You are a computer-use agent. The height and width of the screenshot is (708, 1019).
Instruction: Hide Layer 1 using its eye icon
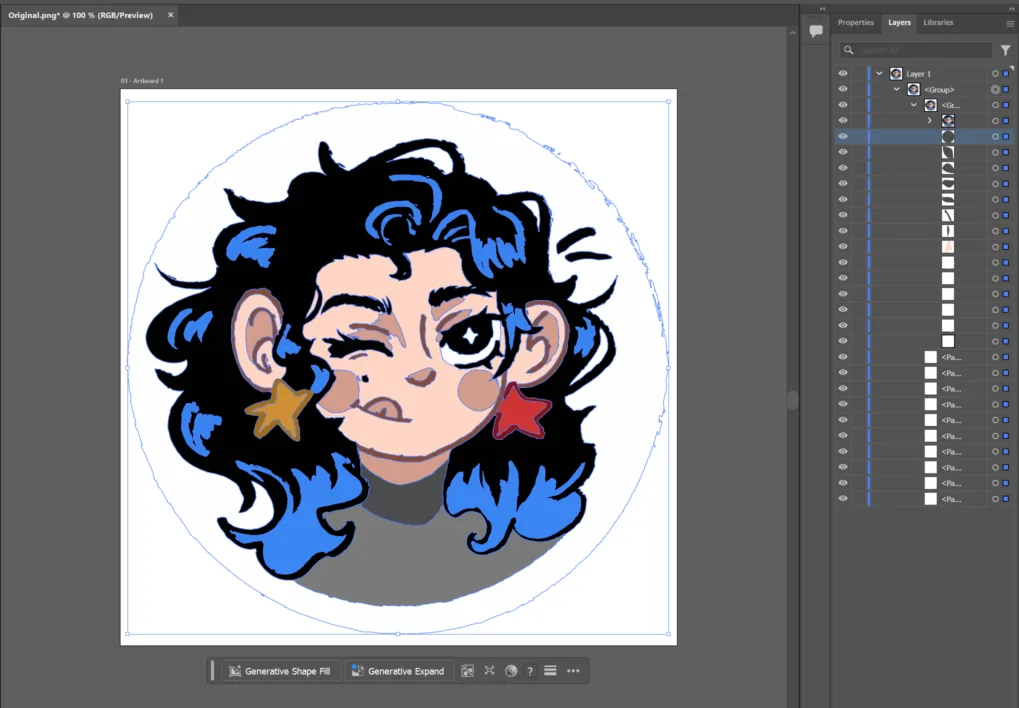(x=843, y=73)
